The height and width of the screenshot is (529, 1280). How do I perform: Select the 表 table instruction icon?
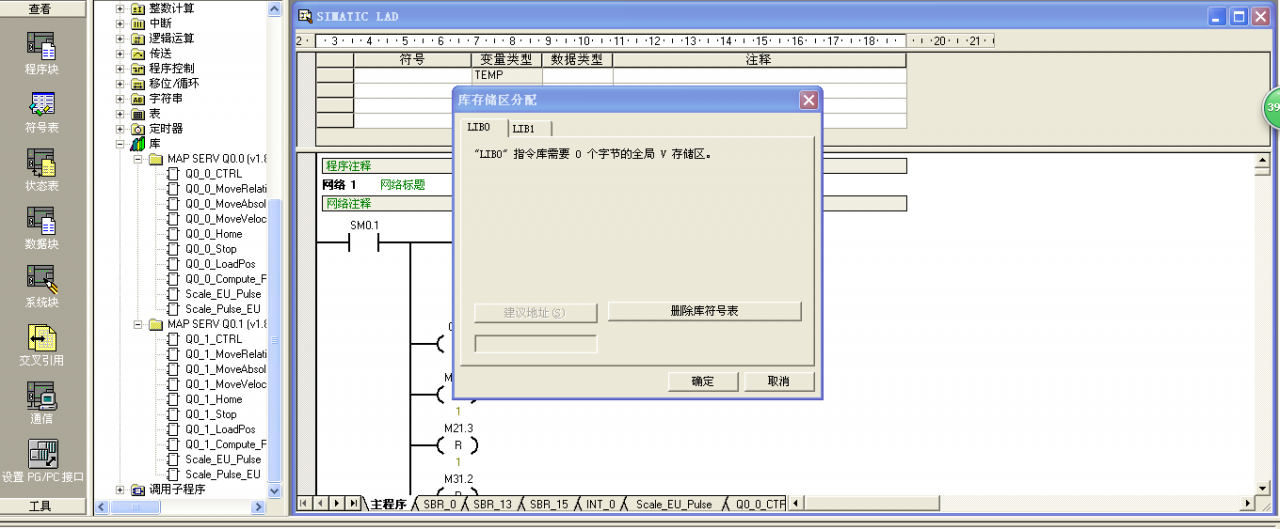tap(138, 114)
